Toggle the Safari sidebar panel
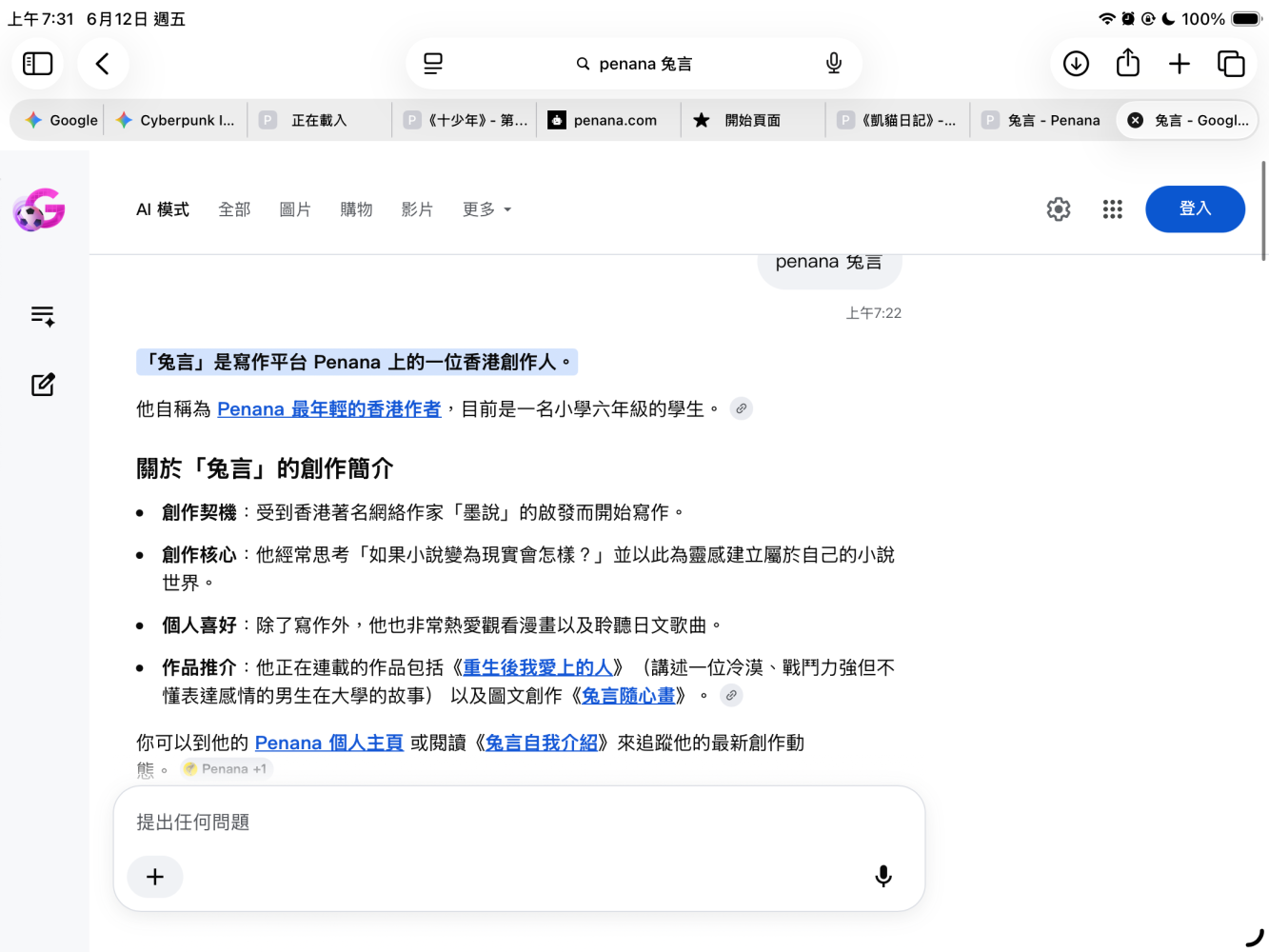This screenshot has width=1269, height=952. [37, 64]
